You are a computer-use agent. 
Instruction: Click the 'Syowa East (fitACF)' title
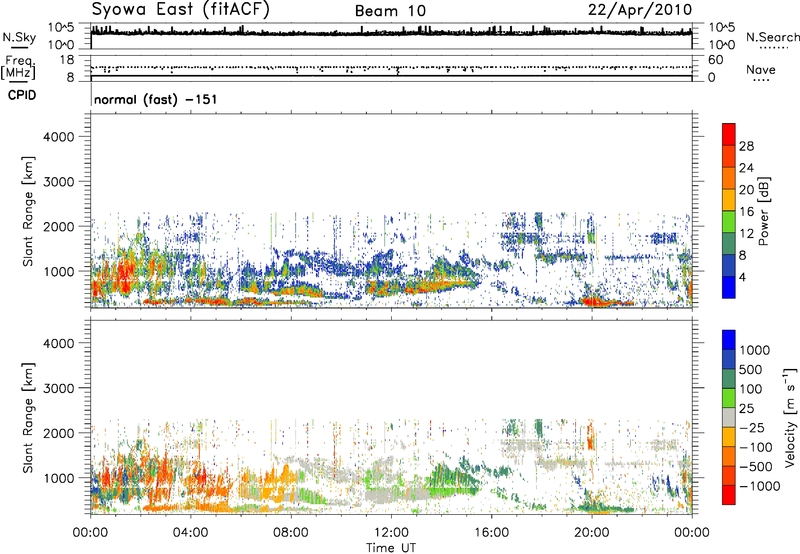[181, 10]
